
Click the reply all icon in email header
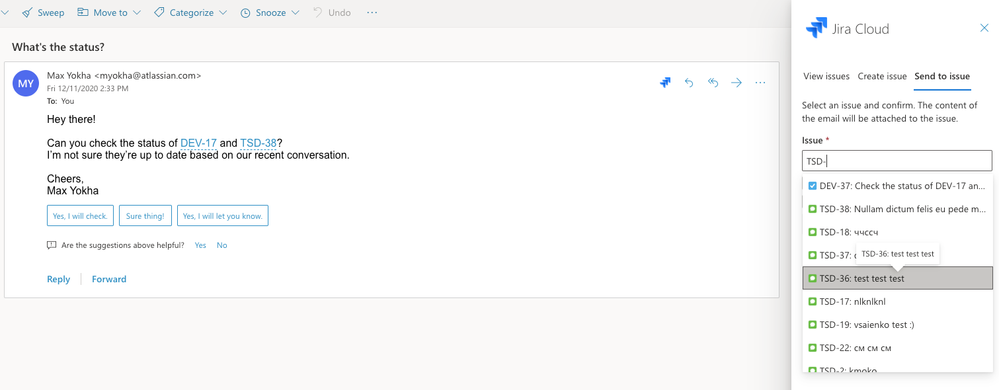coord(713,82)
